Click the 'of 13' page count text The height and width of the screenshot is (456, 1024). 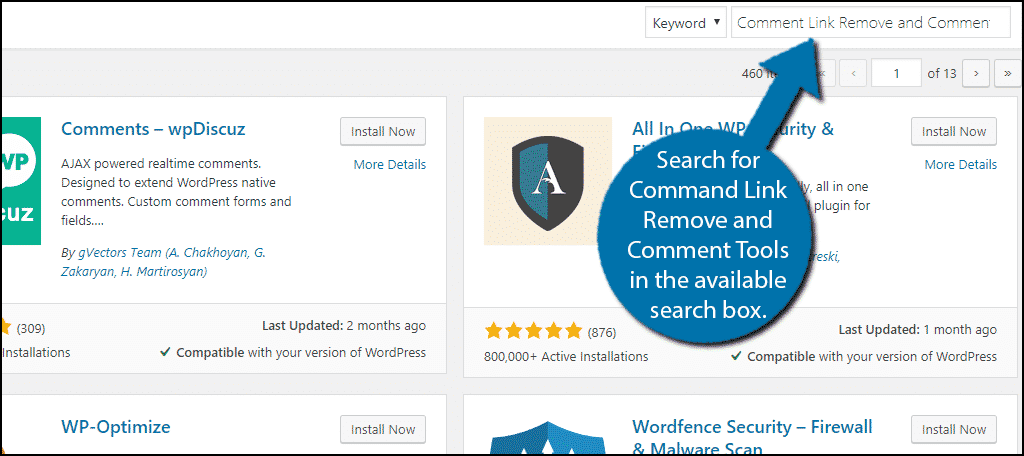(x=942, y=73)
